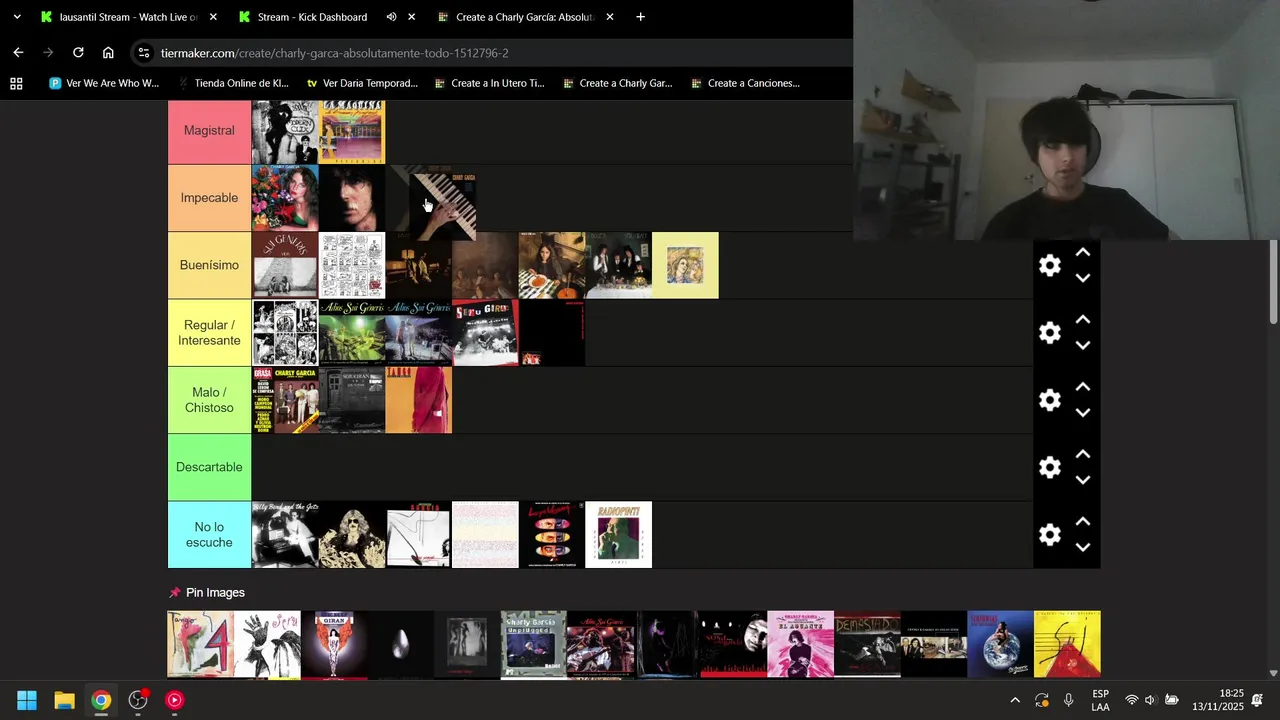Select the orange Impecable tier label
Image resolution: width=1280 pixels, height=720 pixels.
[209, 198]
